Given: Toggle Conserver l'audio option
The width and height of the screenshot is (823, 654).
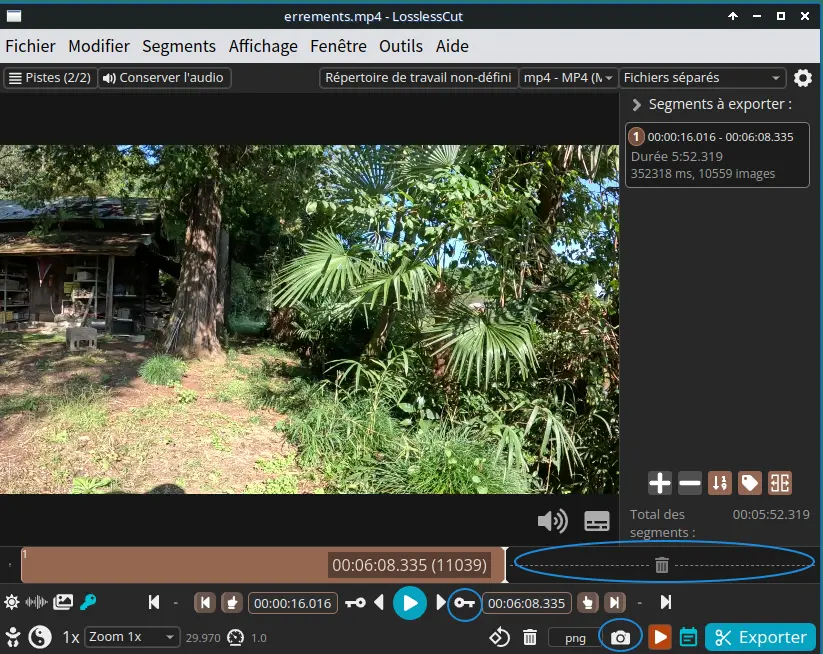Looking at the screenshot, I should pyautogui.click(x=165, y=78).
